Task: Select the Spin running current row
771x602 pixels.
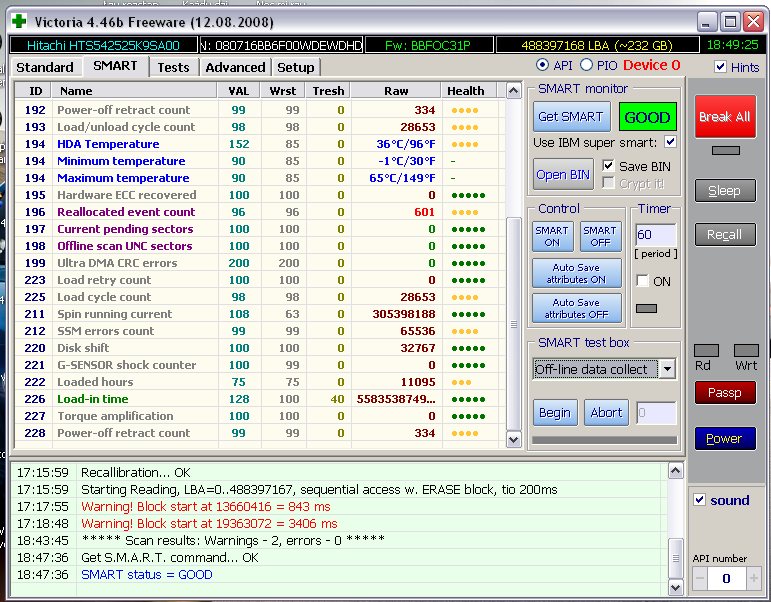Action: [260, 314]
